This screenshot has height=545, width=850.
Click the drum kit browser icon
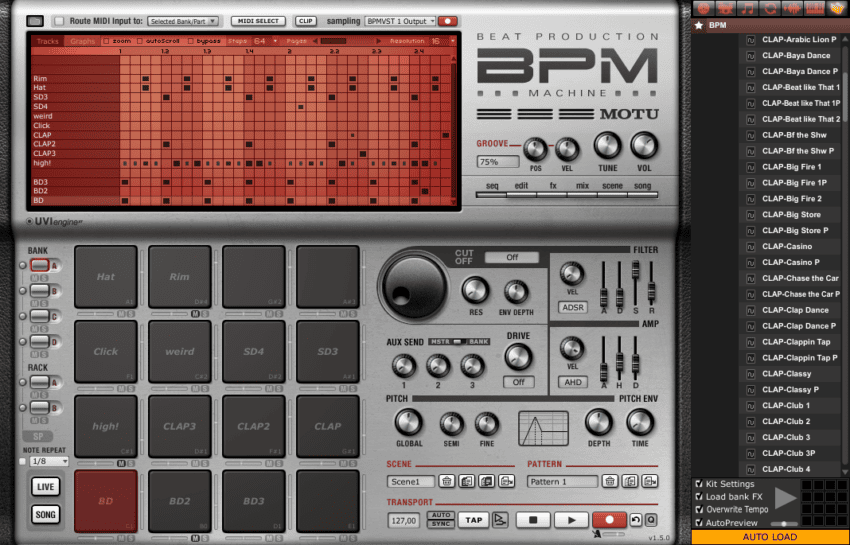[x=724, y=8]
